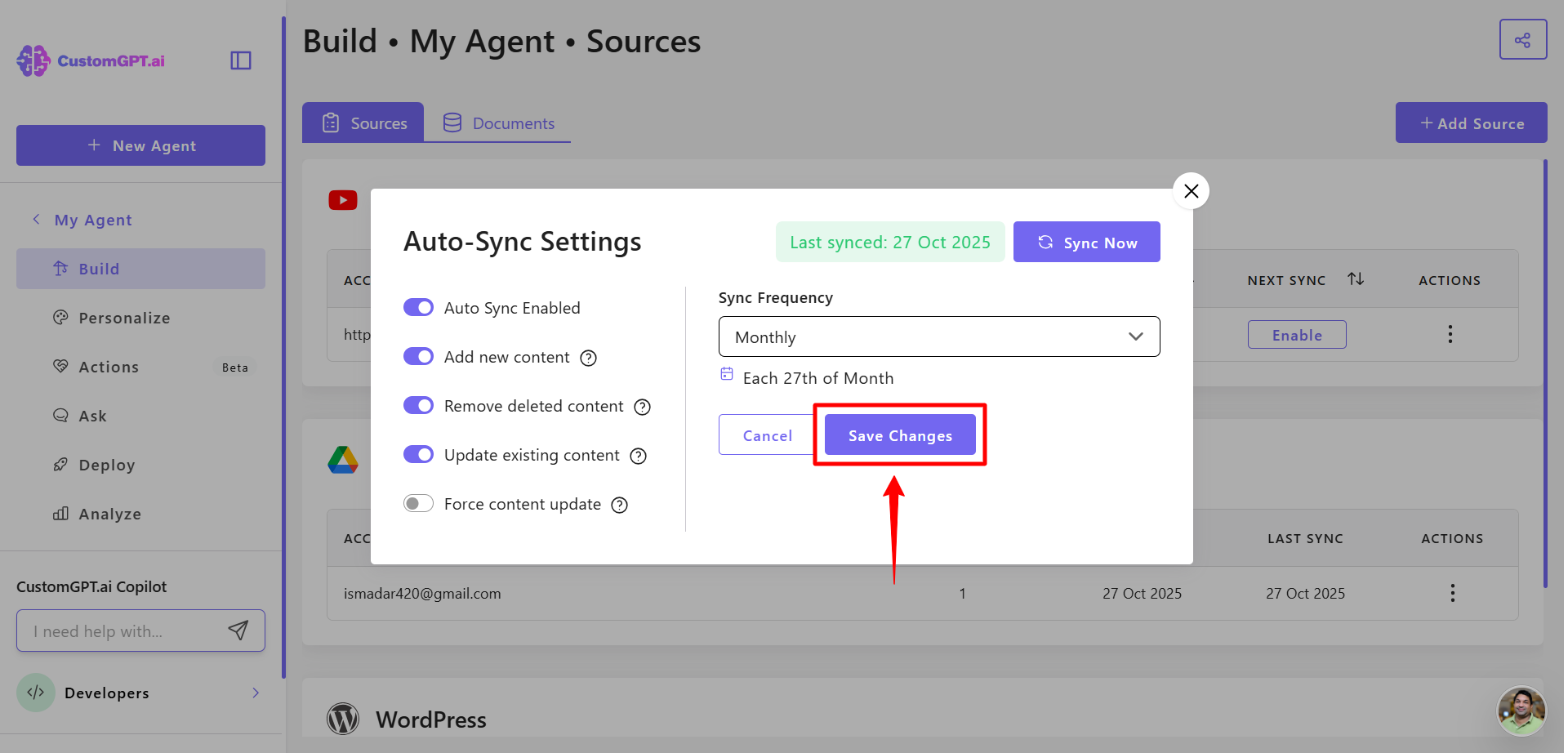Open help for Remove deleted content
This screenshot has width=1568, height=753.
coord(643,407)
